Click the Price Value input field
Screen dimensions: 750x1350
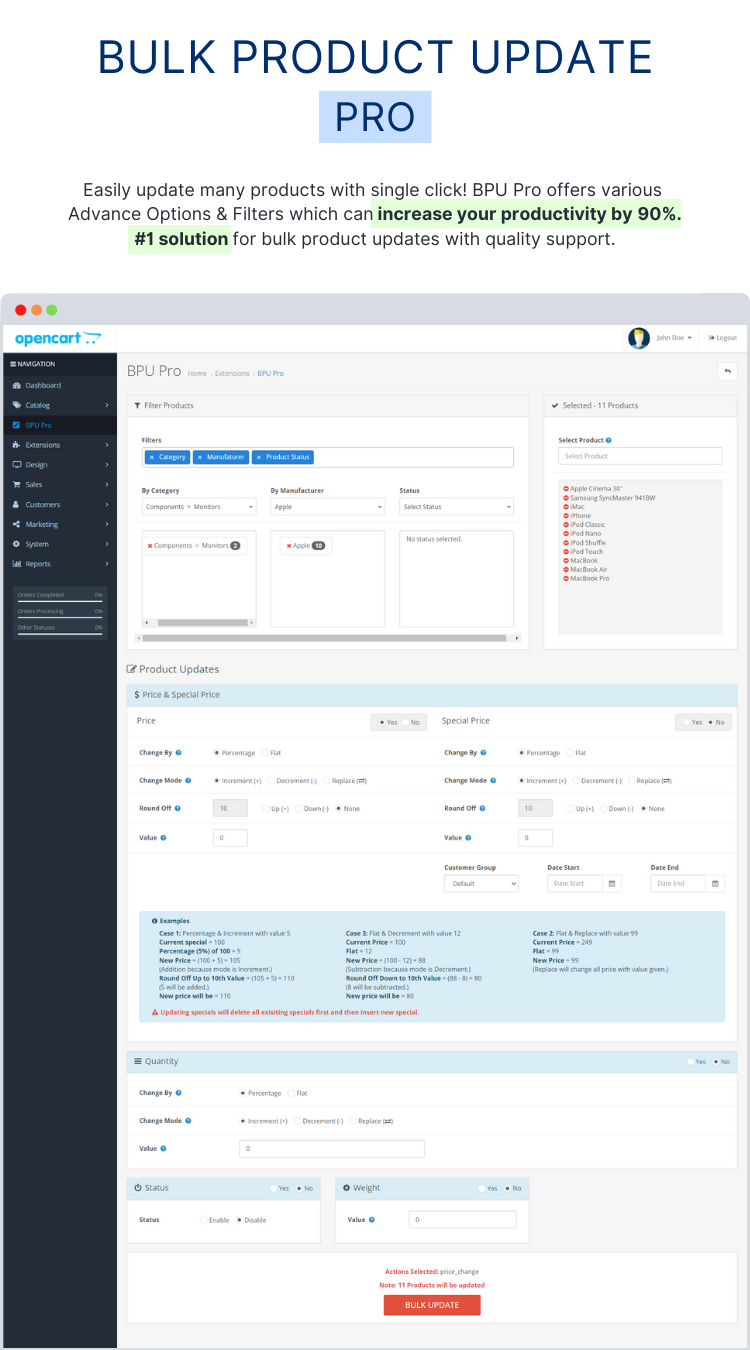[x=230, y=837]
